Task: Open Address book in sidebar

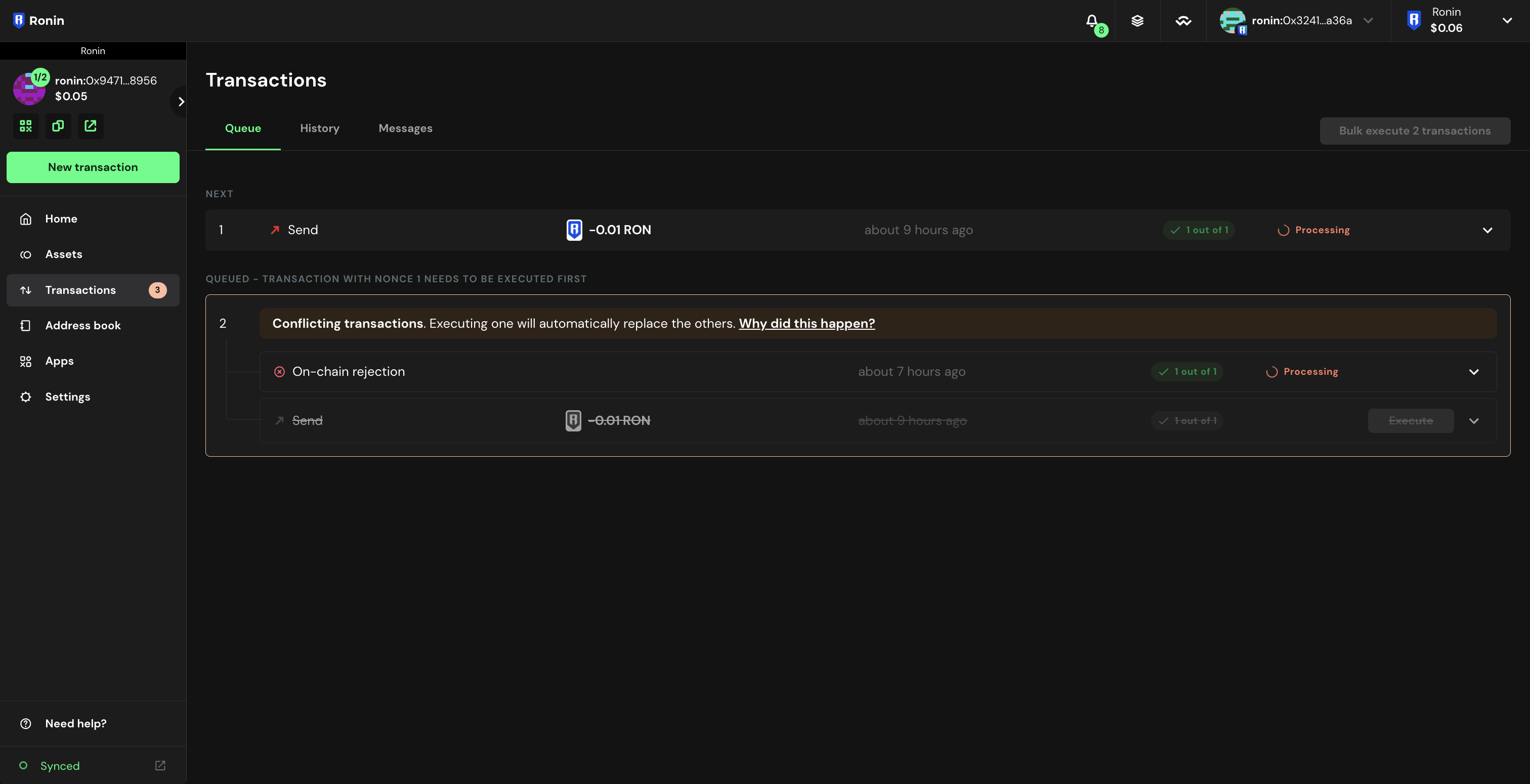Action: coord(93,325)
